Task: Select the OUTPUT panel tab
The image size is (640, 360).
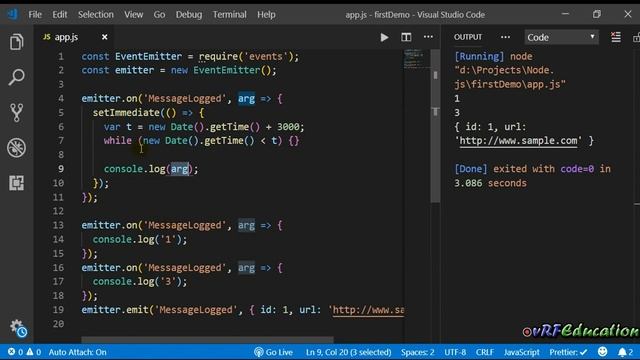Action: pyautogui.click(x=468, y=37)
